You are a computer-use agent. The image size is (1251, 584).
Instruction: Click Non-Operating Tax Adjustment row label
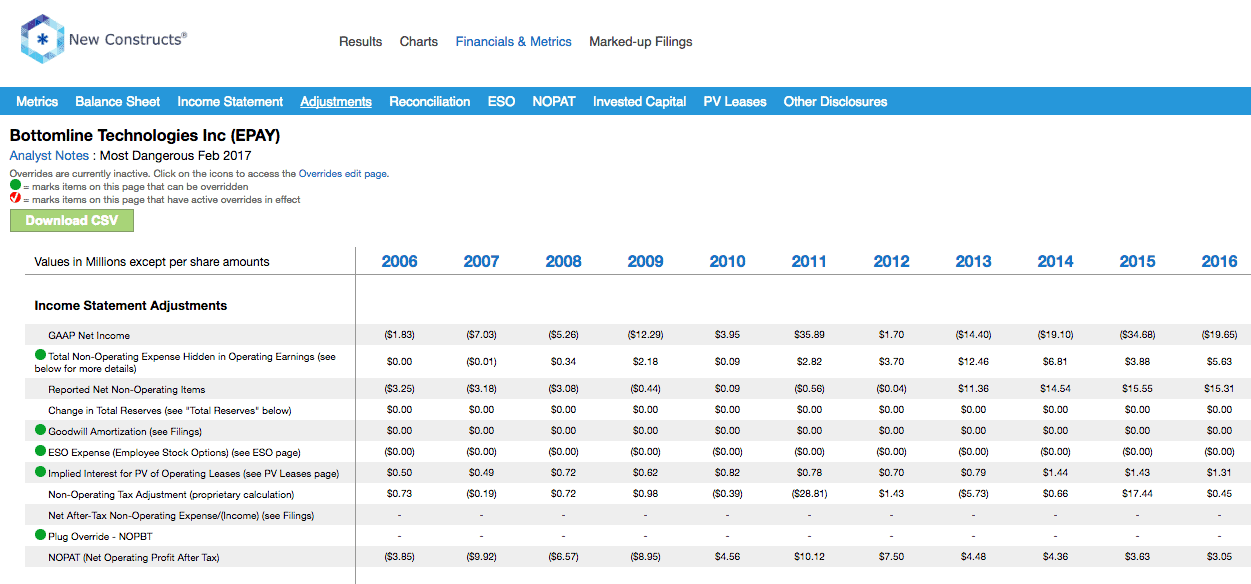pyautogui.click(x=171, y=494)
